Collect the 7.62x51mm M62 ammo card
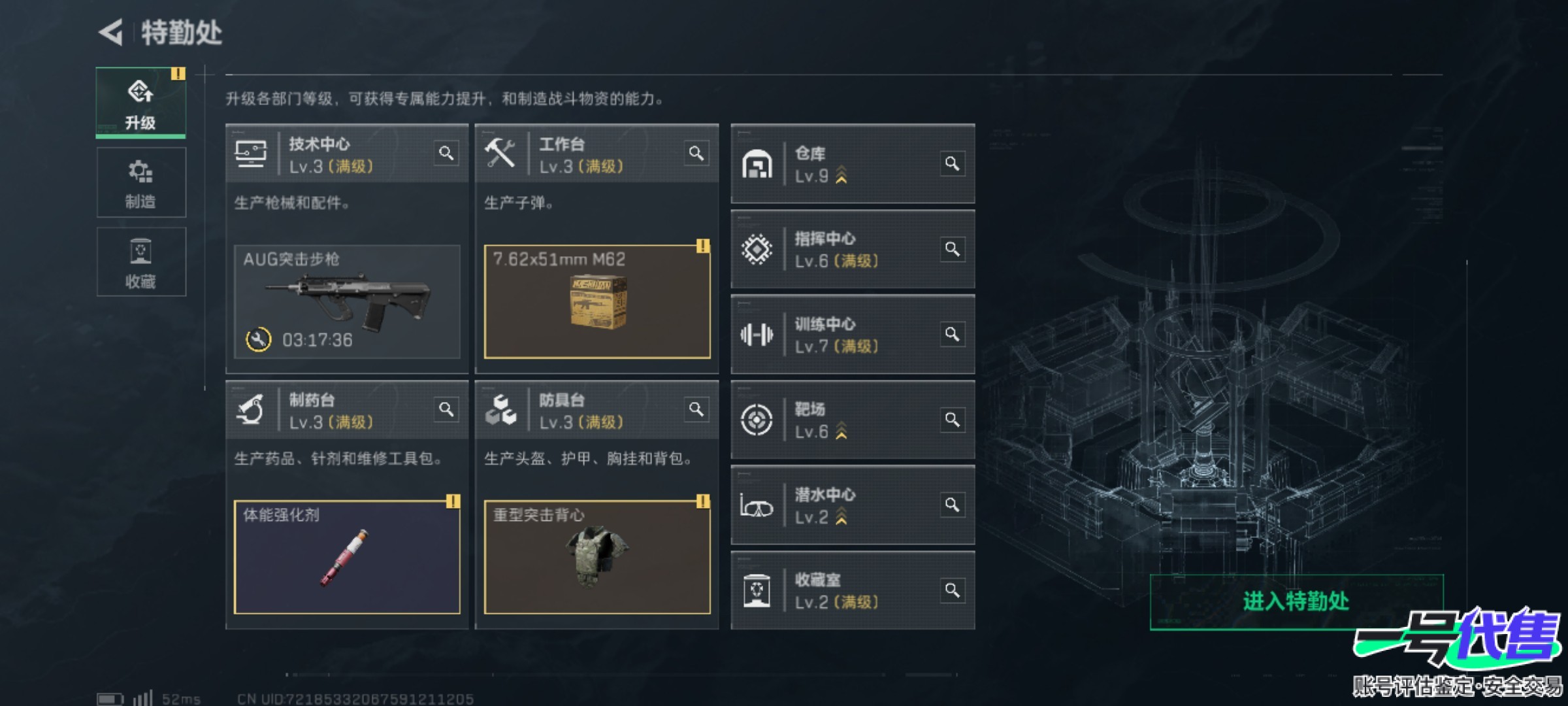Image resolution: width=1568 pixels, height=706 pixels. pos(597,302)
